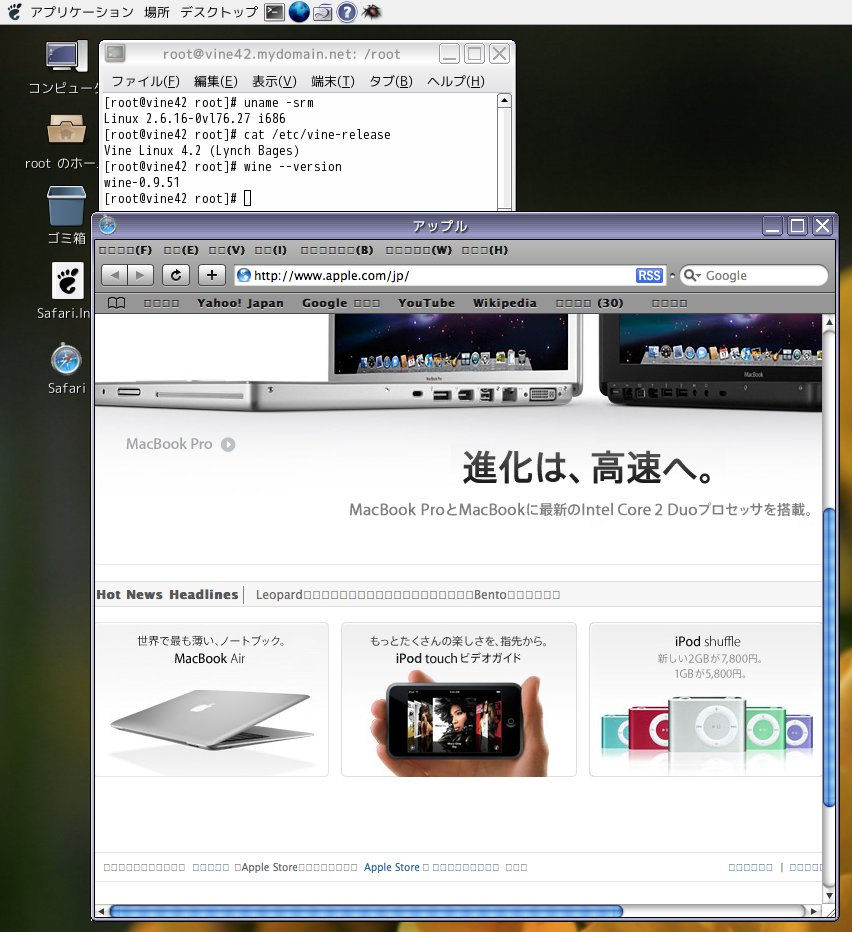
Task: Click the scroll-down arrow of Safari's vertical scrollbar
Action: (x=829, y=895)
